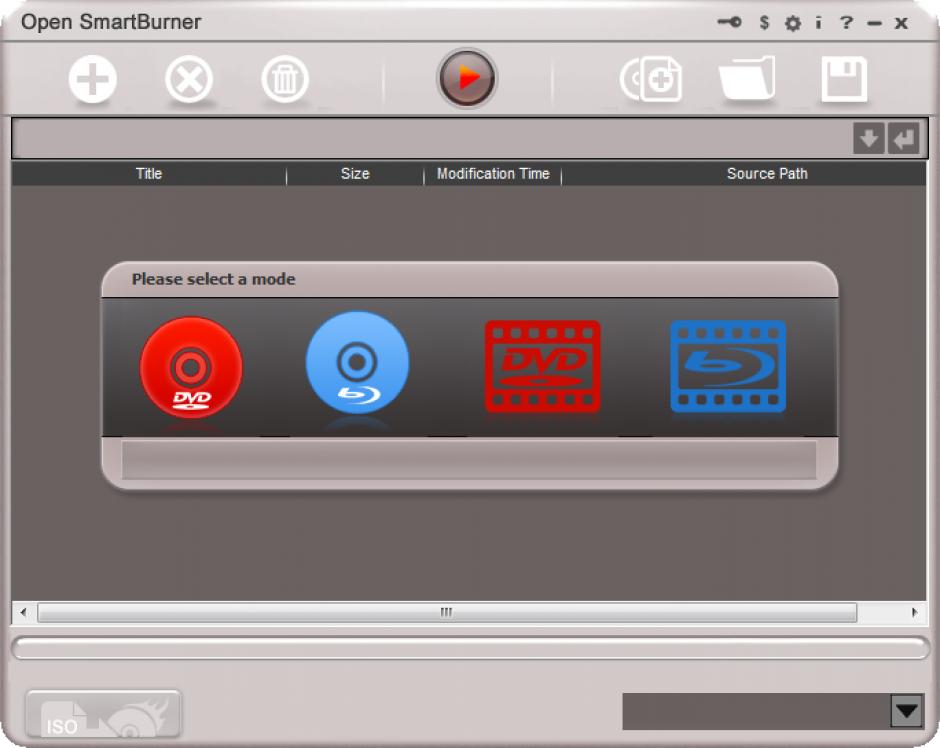Click the info 'i' icon

(818, 23)
